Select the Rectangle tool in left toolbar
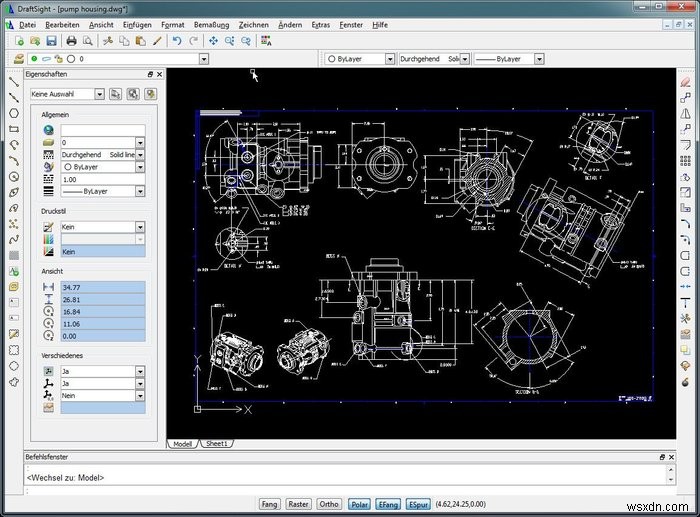This screenshot has height=517, width=700. 14,129
